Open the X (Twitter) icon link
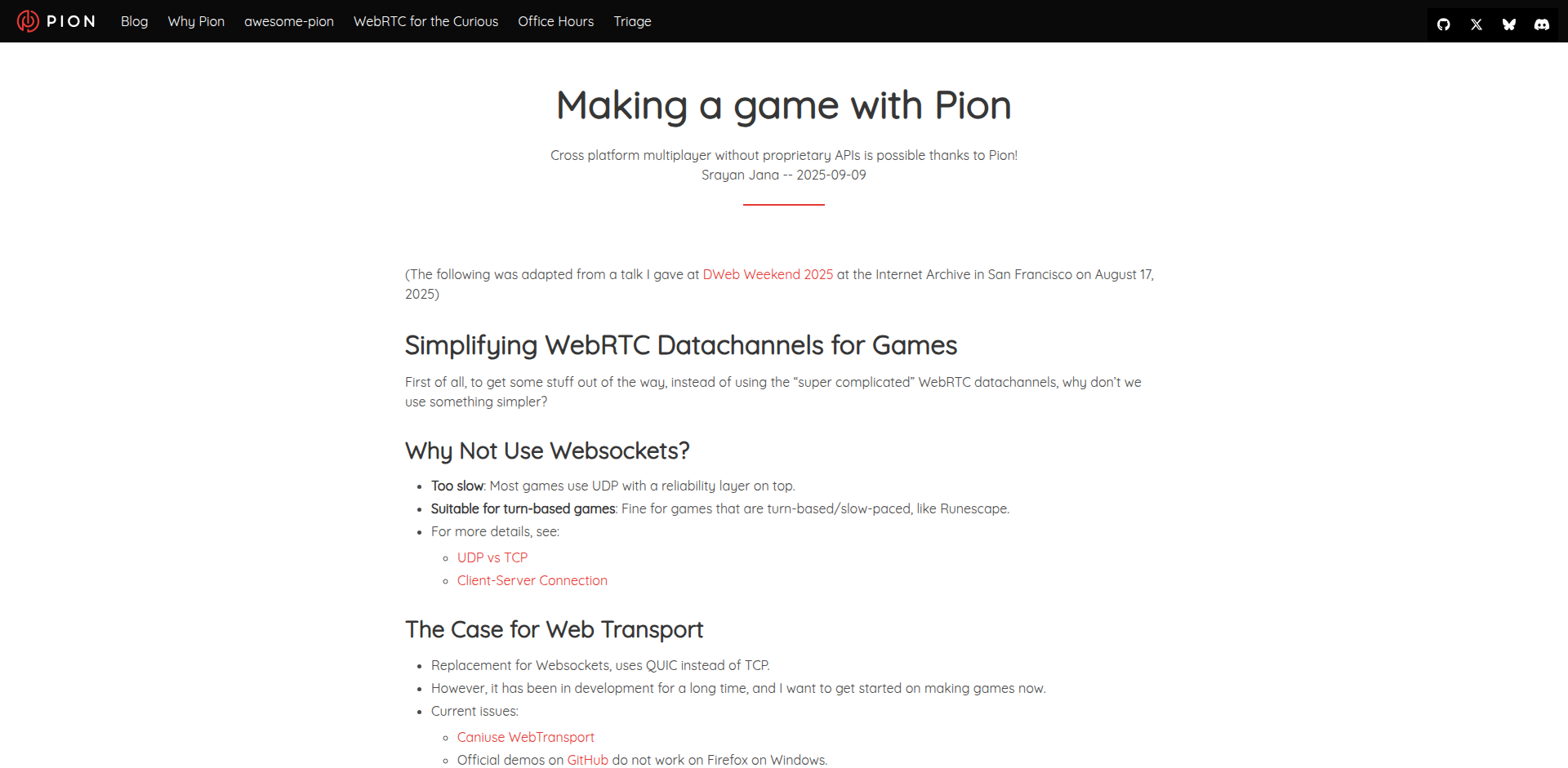The width and height of the screenshot is (1568, 768). 1477,24
